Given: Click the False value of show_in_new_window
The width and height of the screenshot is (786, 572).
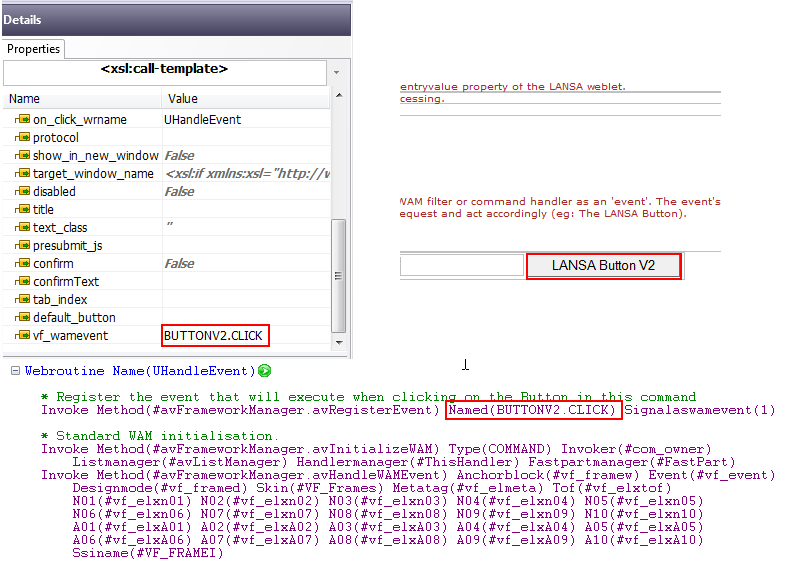Looking at the screenshot, I should coord(179,155).
